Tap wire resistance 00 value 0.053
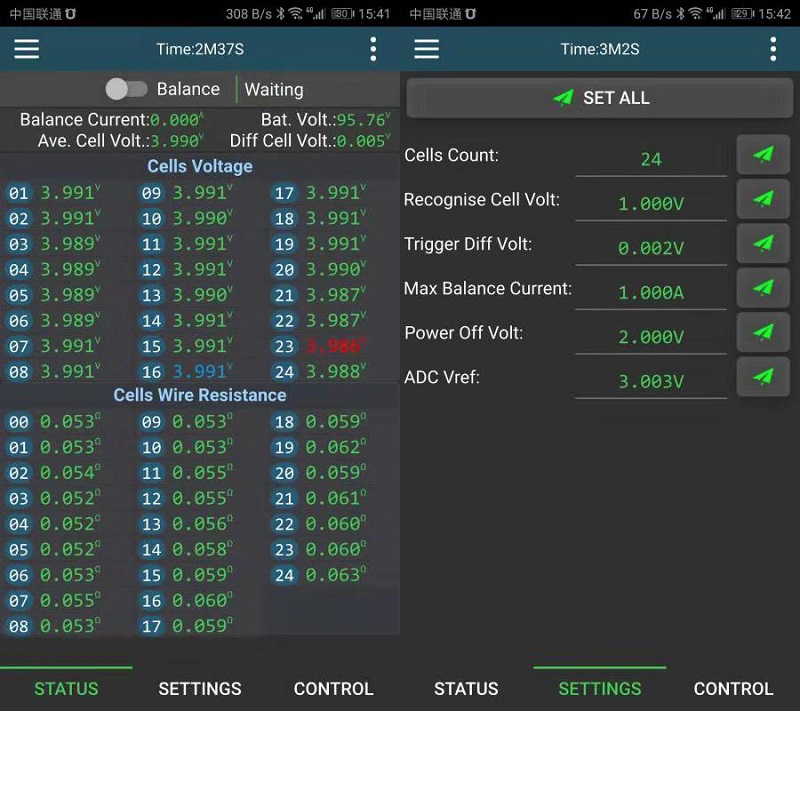This screenshot has height=800, width=800. 70,422
